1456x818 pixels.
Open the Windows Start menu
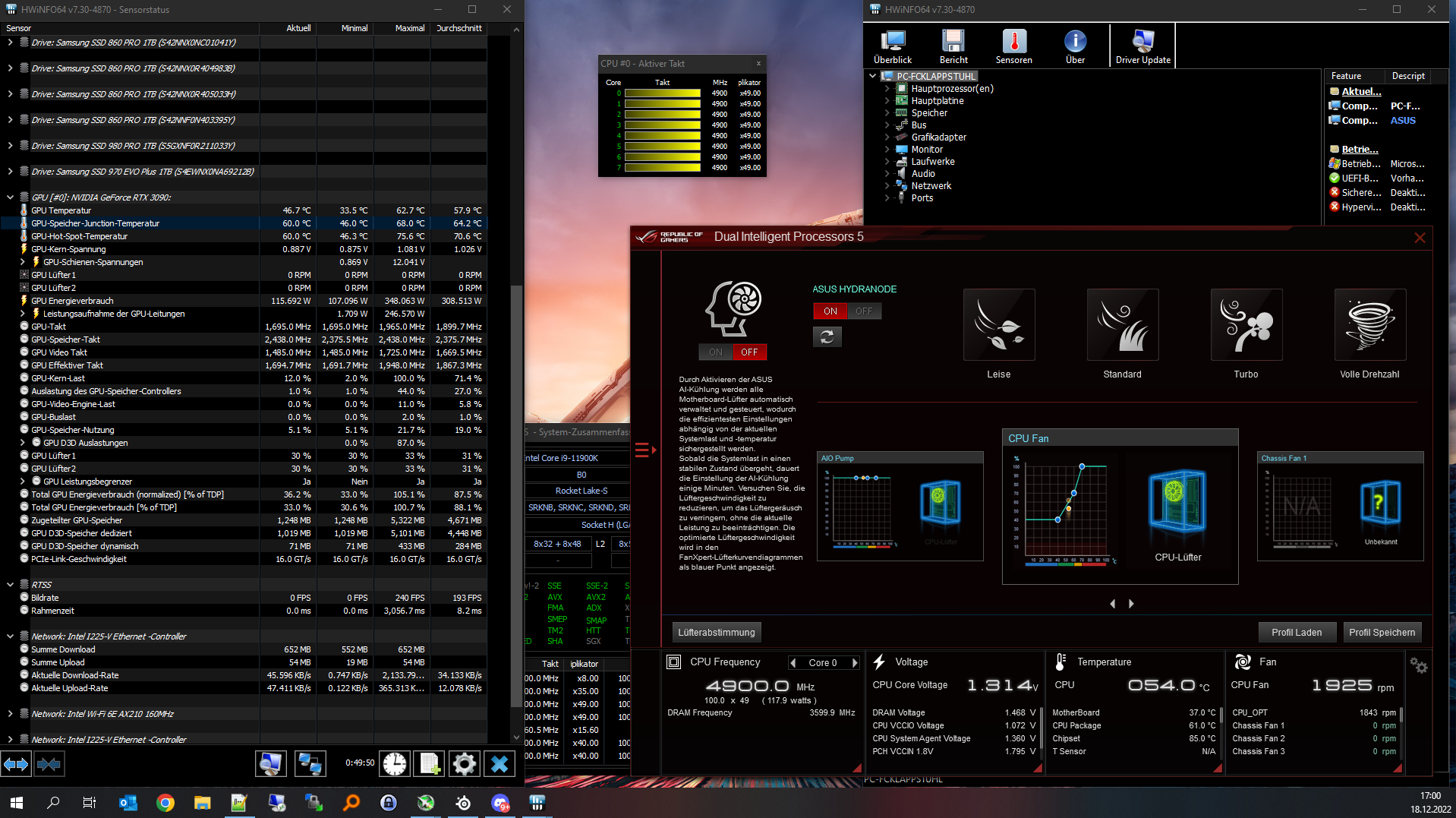pyautogui.click(x=17, y=803)
